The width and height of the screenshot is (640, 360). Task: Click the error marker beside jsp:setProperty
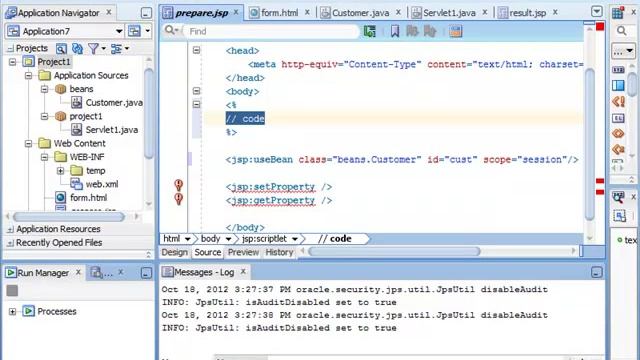pyautogui.click(x=178, y=185)
